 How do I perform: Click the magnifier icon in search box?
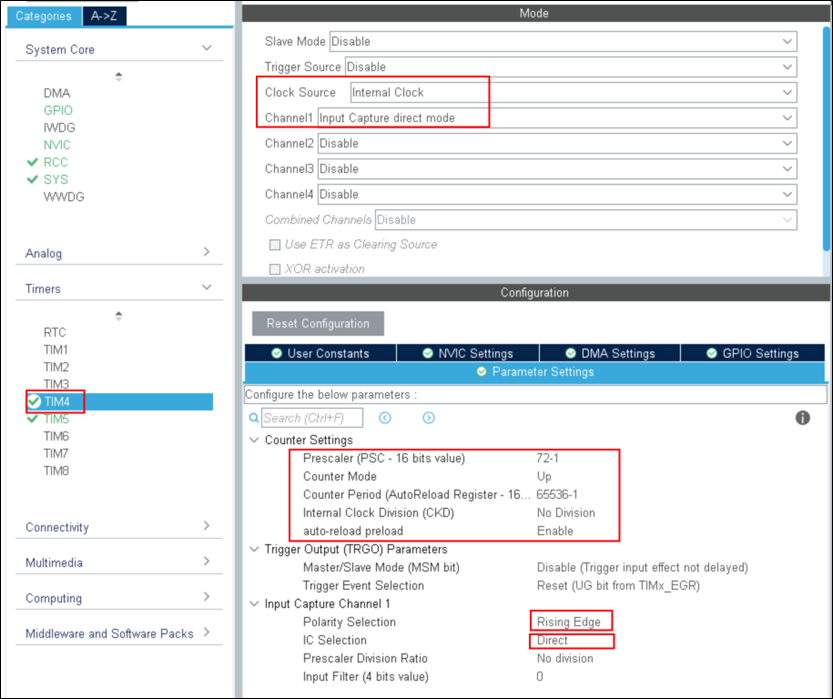[x=256, y=418]
